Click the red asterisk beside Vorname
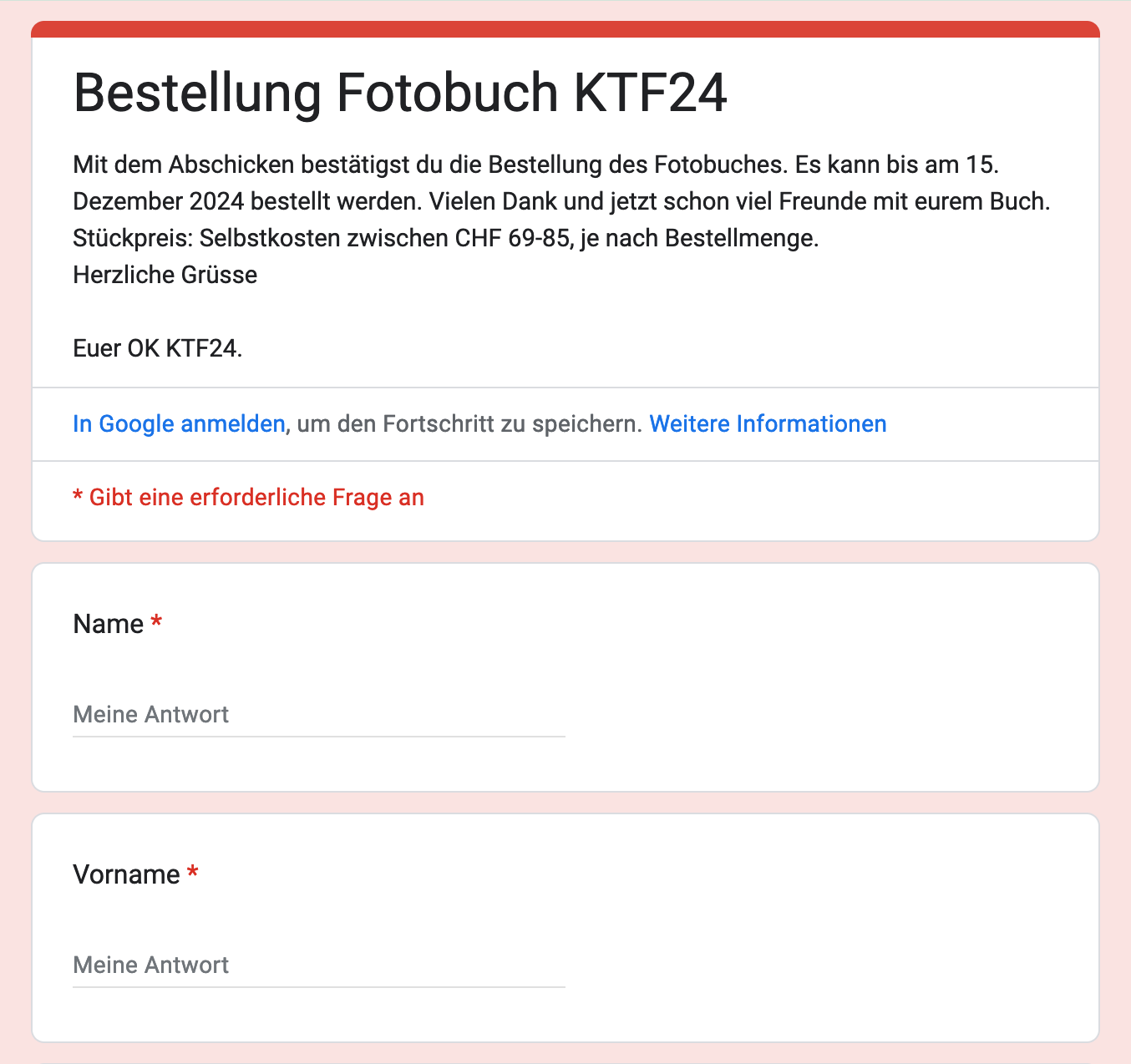1131x1064 pixels. point(193,874)
